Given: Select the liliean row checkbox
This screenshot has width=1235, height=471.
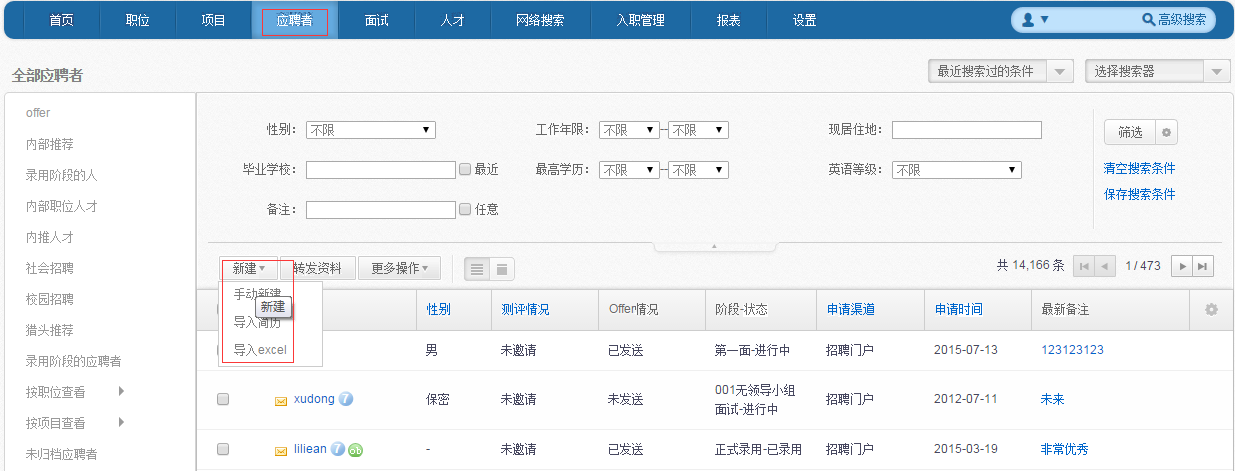Looking at the screenshot, I should pyautogui.click(x=223, y=449).
